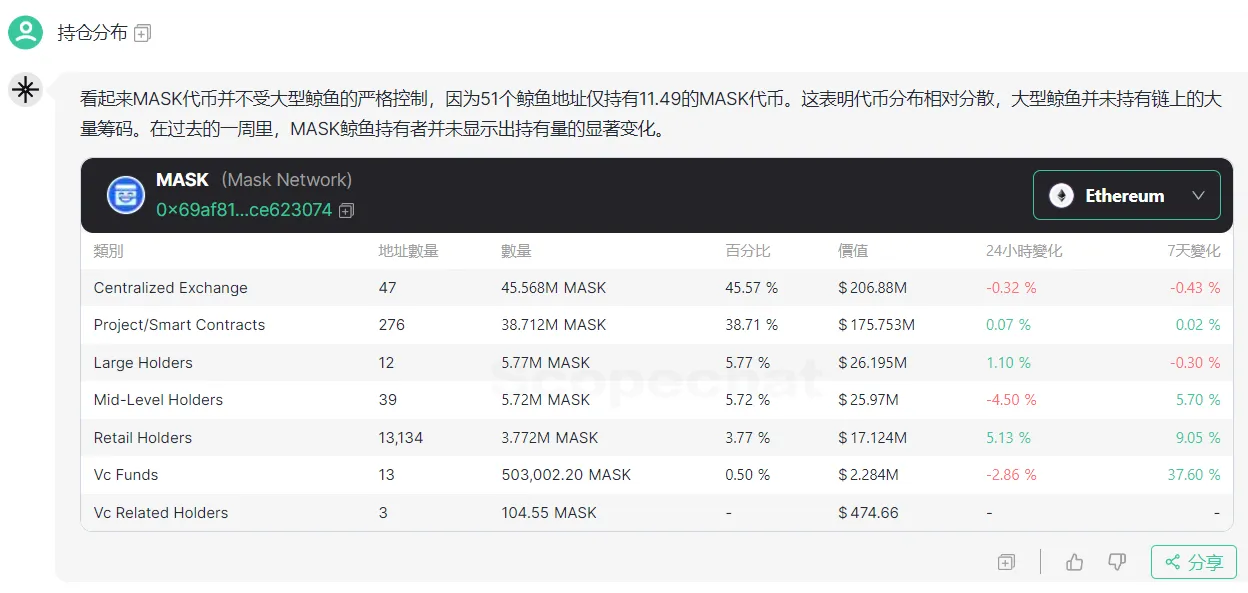Image resolution: width=1248 pixels, height=593 pixels.
Task: Click the $175.753M value cell
Action: pyautogui.click(x=877, y=325)
